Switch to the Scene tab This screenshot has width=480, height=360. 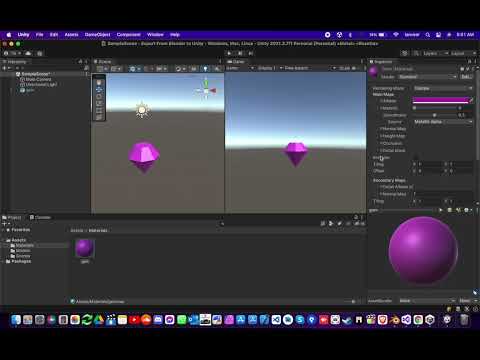click(x=102, y=62)
